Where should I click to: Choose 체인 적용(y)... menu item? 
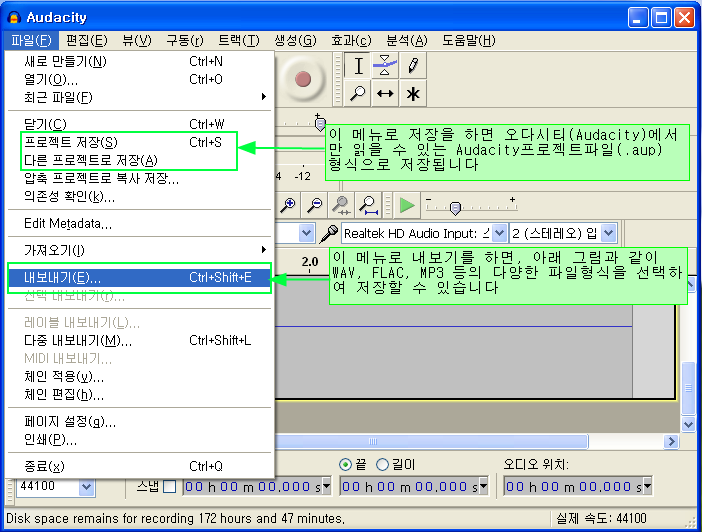point(140,377)
